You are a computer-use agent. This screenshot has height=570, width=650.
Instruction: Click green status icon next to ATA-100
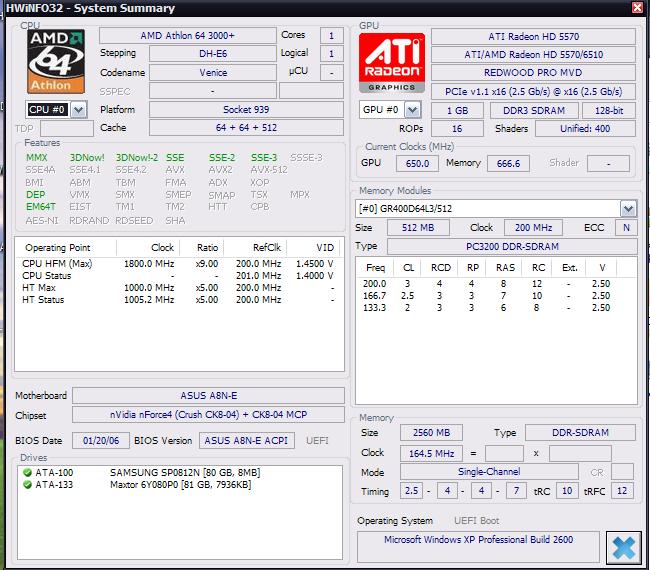(27, 473)
